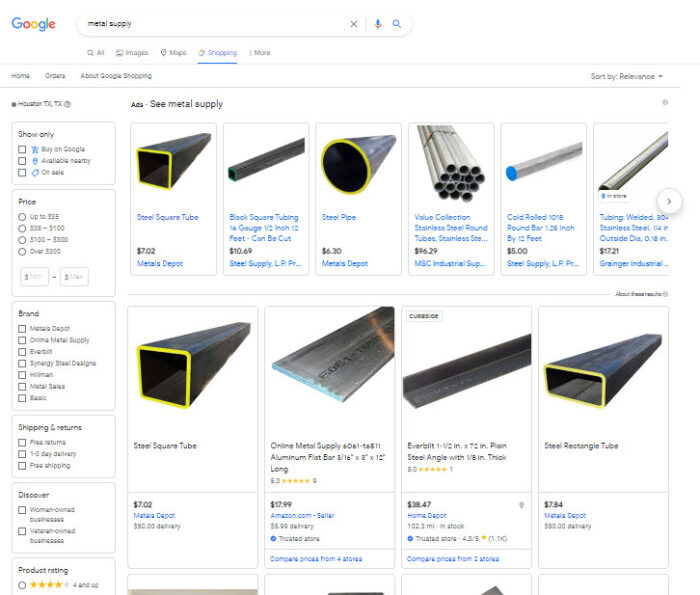The height and width of the screenshot is (595, 700).
Task: Enable Free returns filter
Action: coord(22,442)
